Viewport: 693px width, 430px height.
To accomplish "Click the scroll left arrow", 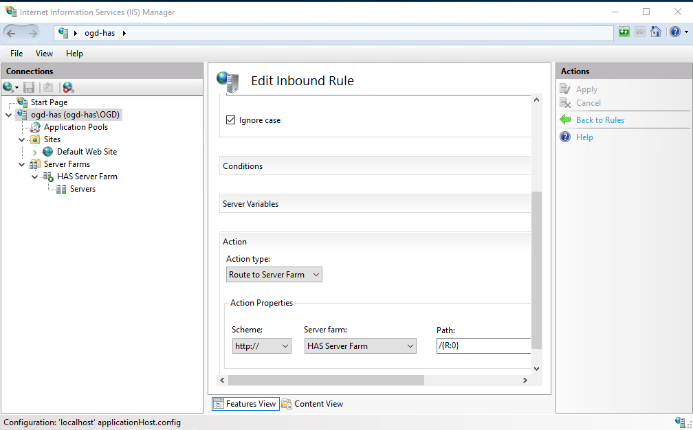I will click(222, 380).
